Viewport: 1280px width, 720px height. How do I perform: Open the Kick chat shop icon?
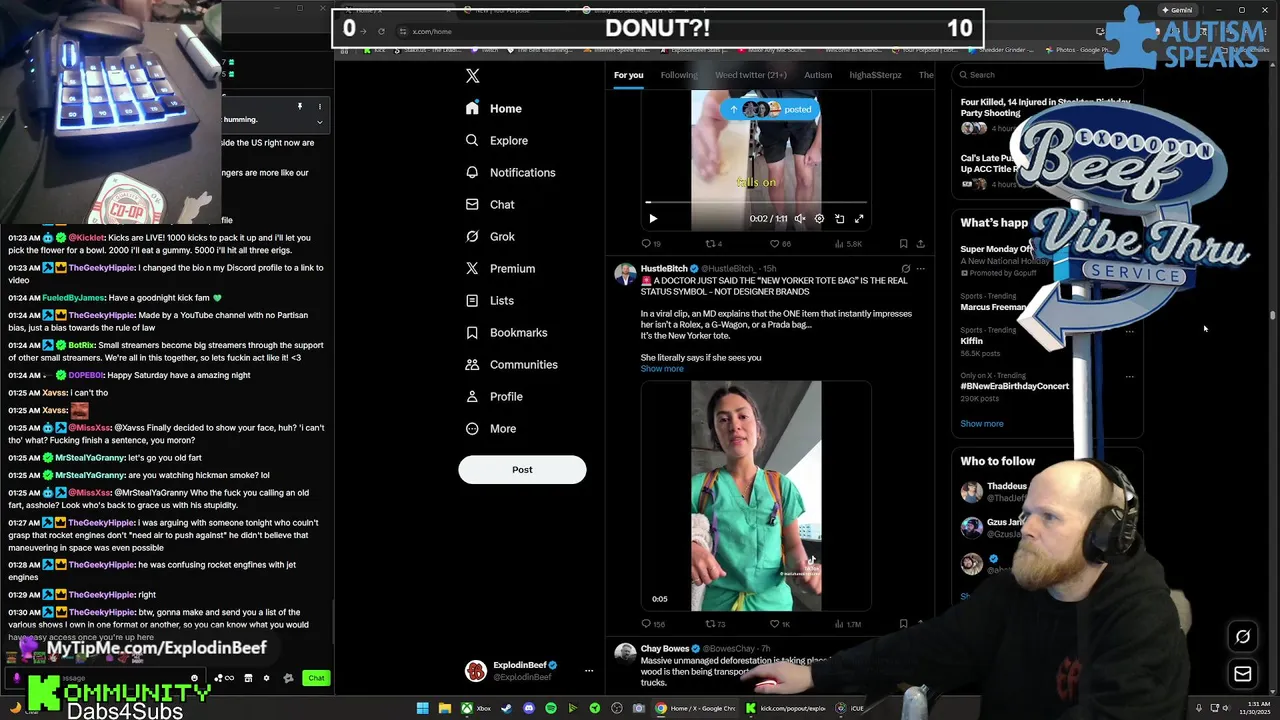tap(248, 678)
